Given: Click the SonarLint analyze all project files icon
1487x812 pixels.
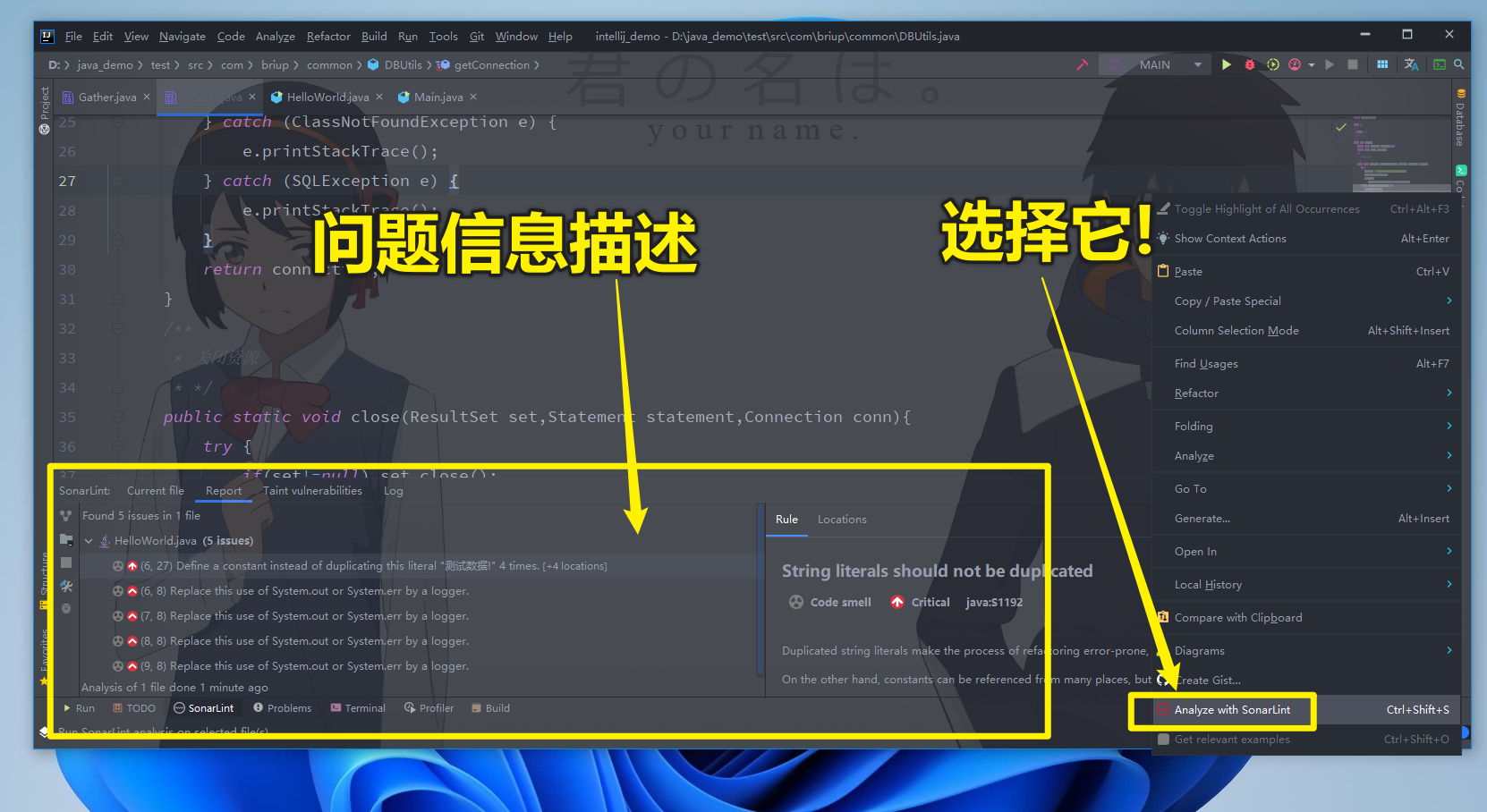Looking at the screenshot, I should point(66,539).
